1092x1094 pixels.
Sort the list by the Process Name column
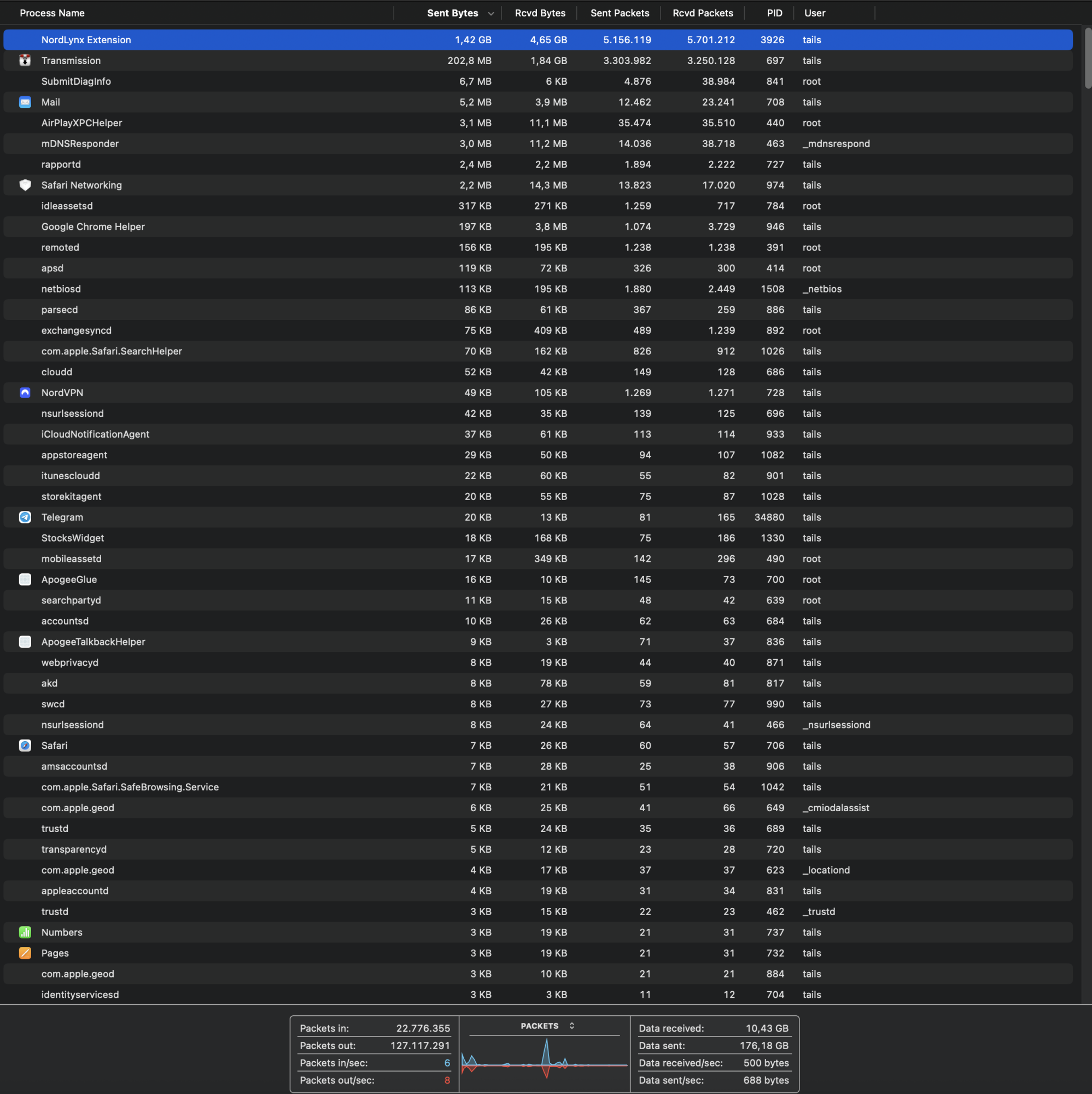(x=52, y=13)
